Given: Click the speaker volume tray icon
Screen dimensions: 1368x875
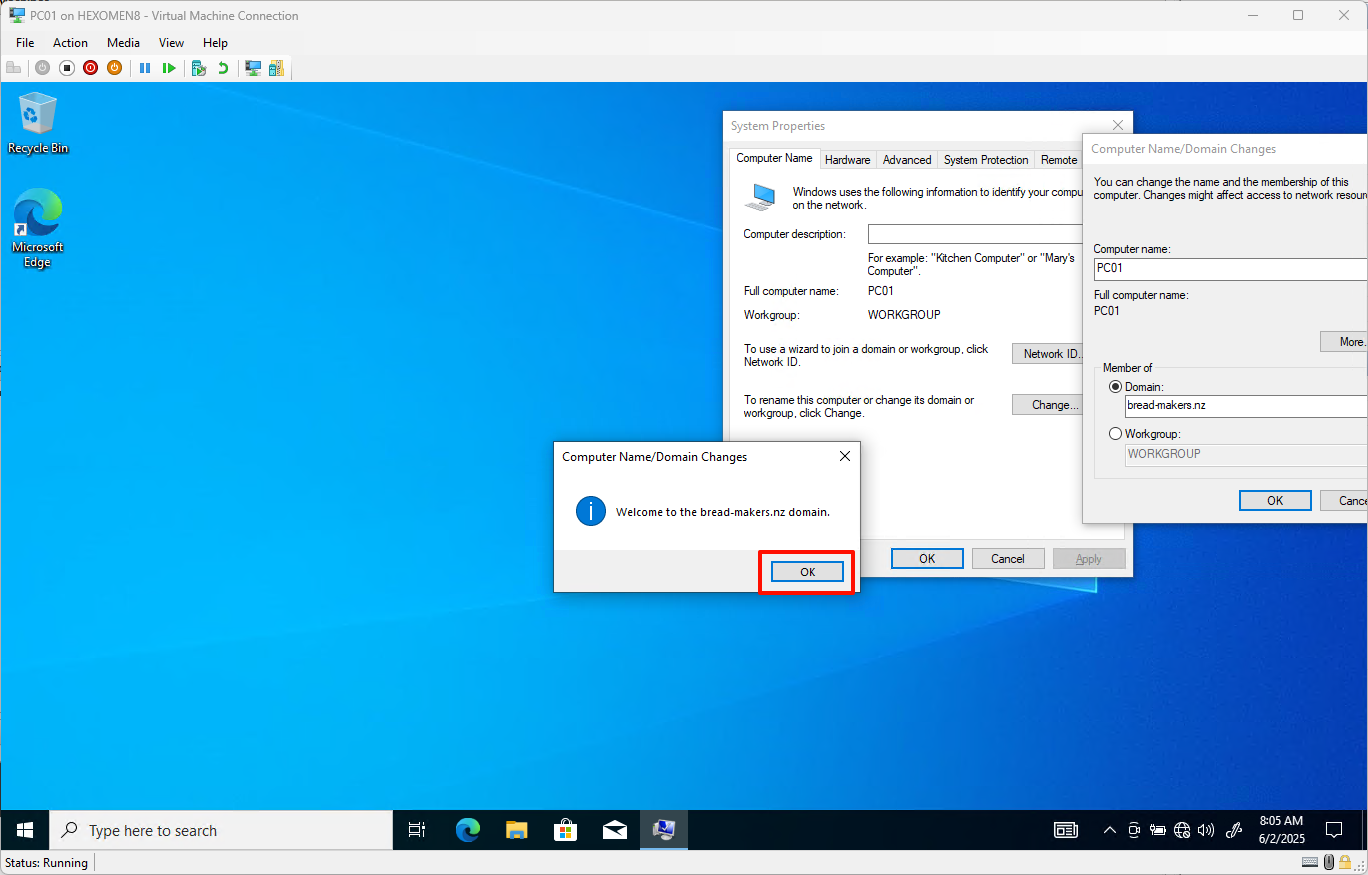Looking at the screenshot, I should (1206, 830).
